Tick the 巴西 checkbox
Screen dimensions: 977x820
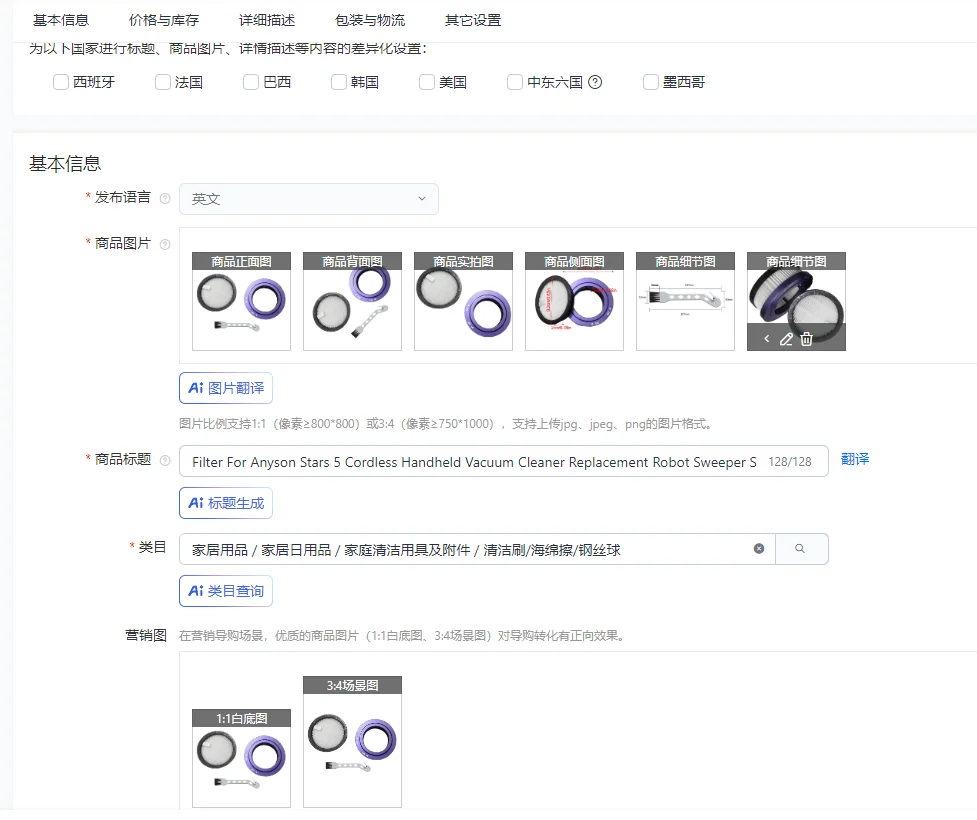coord(250,82)
